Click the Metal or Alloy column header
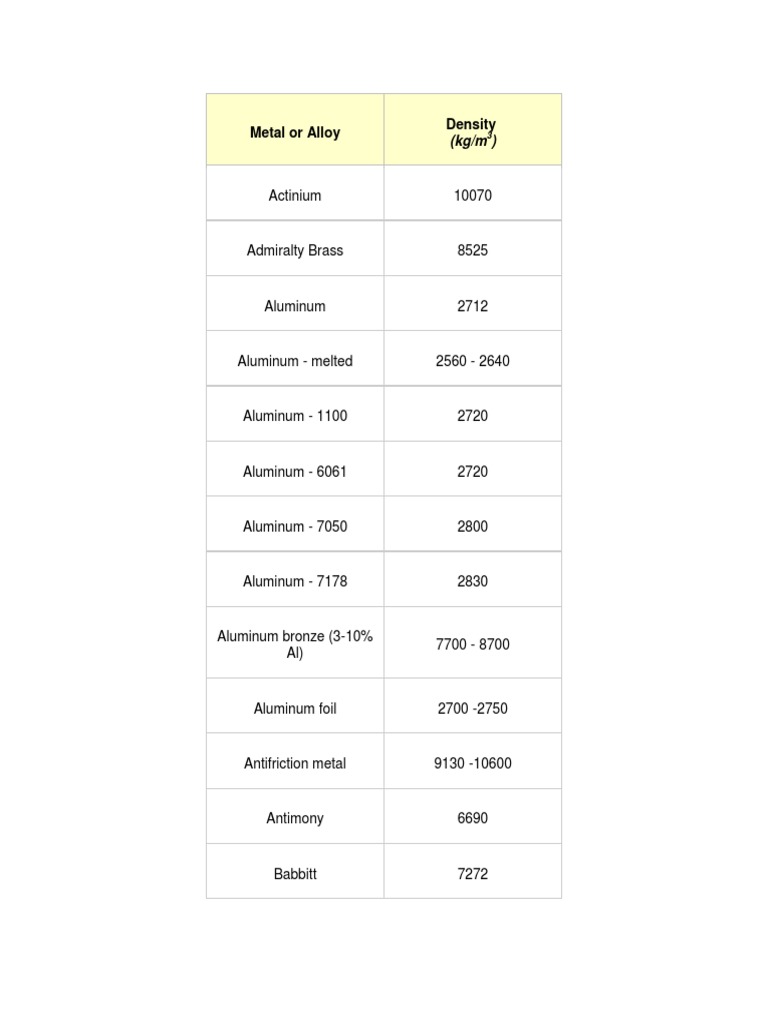768x1024 pixels. point(295,132)
